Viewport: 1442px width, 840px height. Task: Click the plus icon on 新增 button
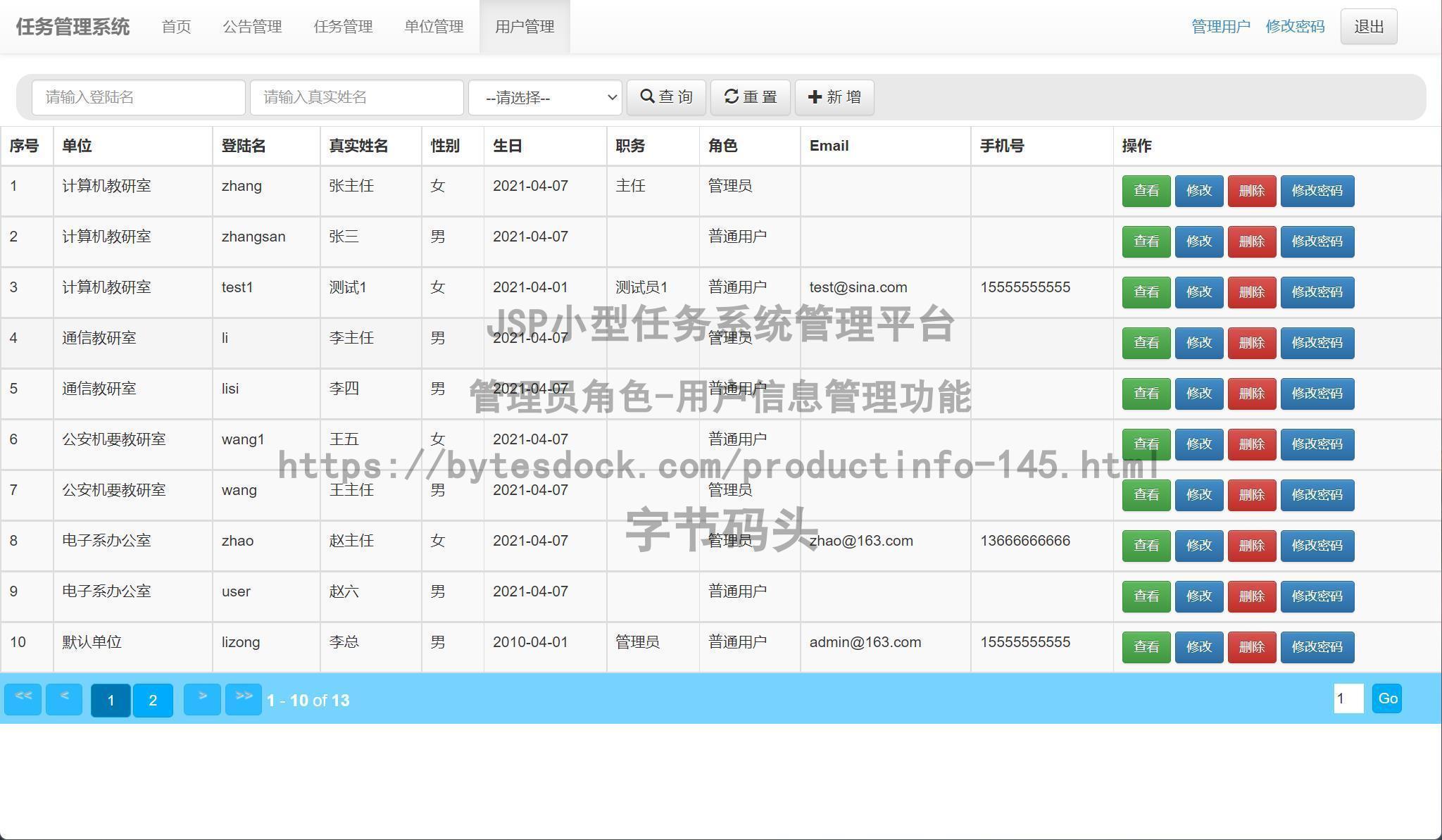[815, 96]
